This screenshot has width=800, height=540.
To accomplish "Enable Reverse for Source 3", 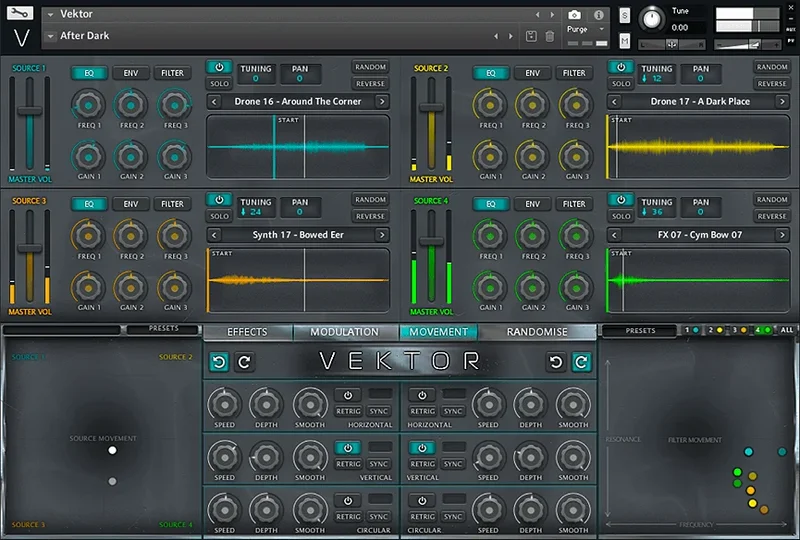I will point(370,216).
